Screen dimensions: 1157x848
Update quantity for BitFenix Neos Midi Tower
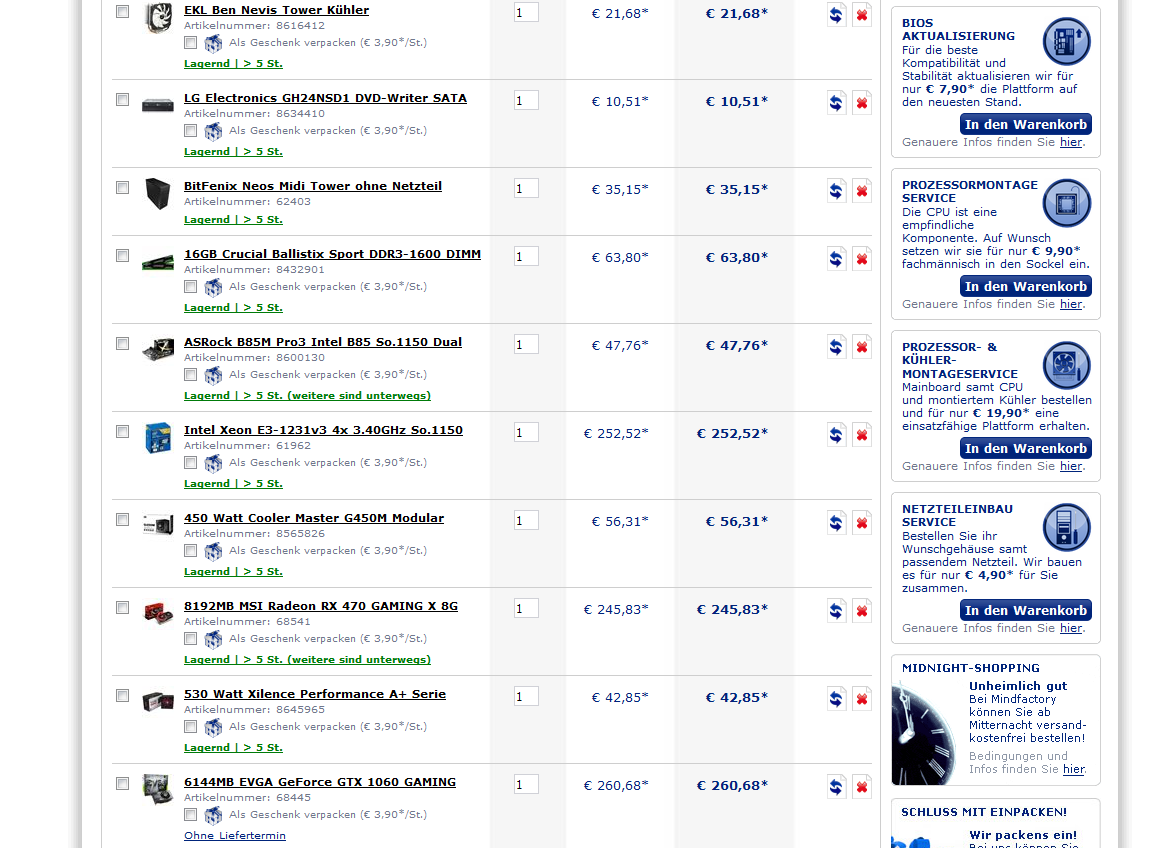click(835, 191)
